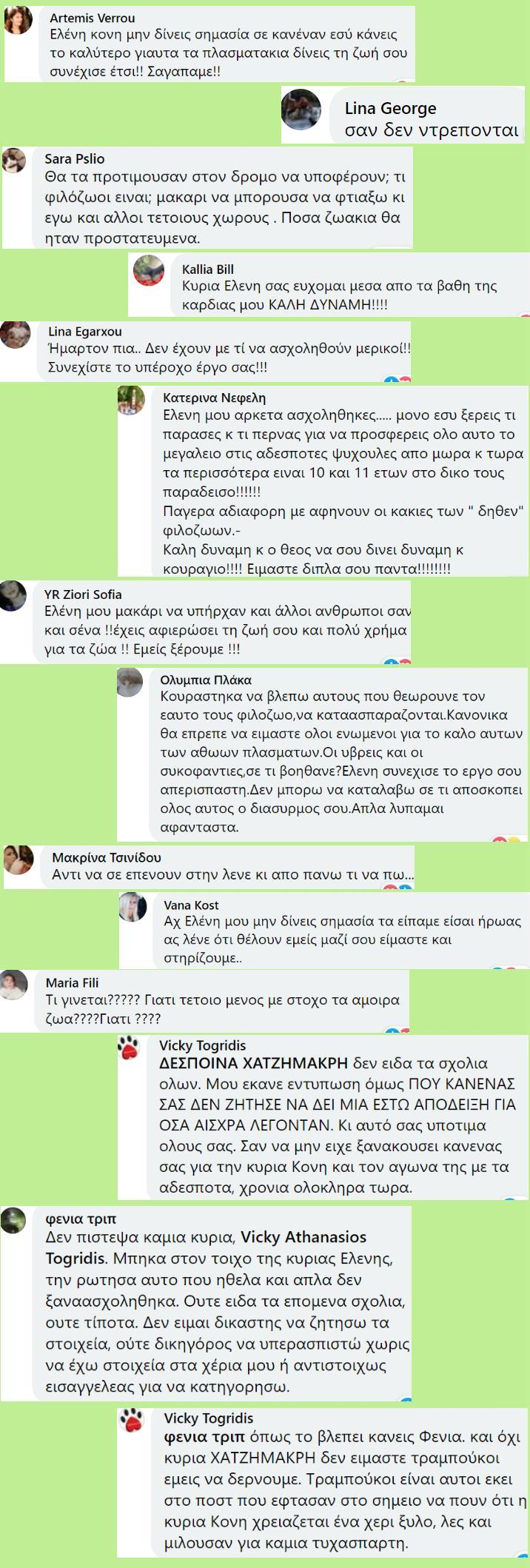This screenshot has width=530, height=1568.
Task: Open the Μακρίνα Τσινίδου profile name
Action: (107, 857)
